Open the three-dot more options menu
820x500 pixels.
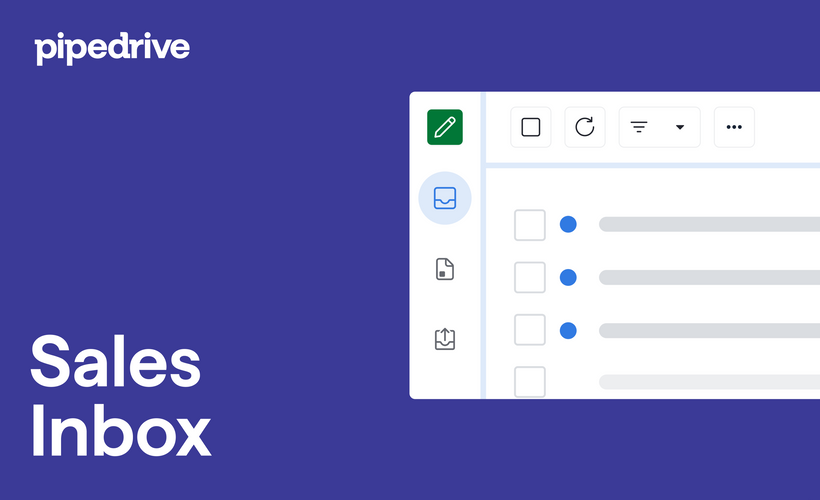tap(734, 127)
